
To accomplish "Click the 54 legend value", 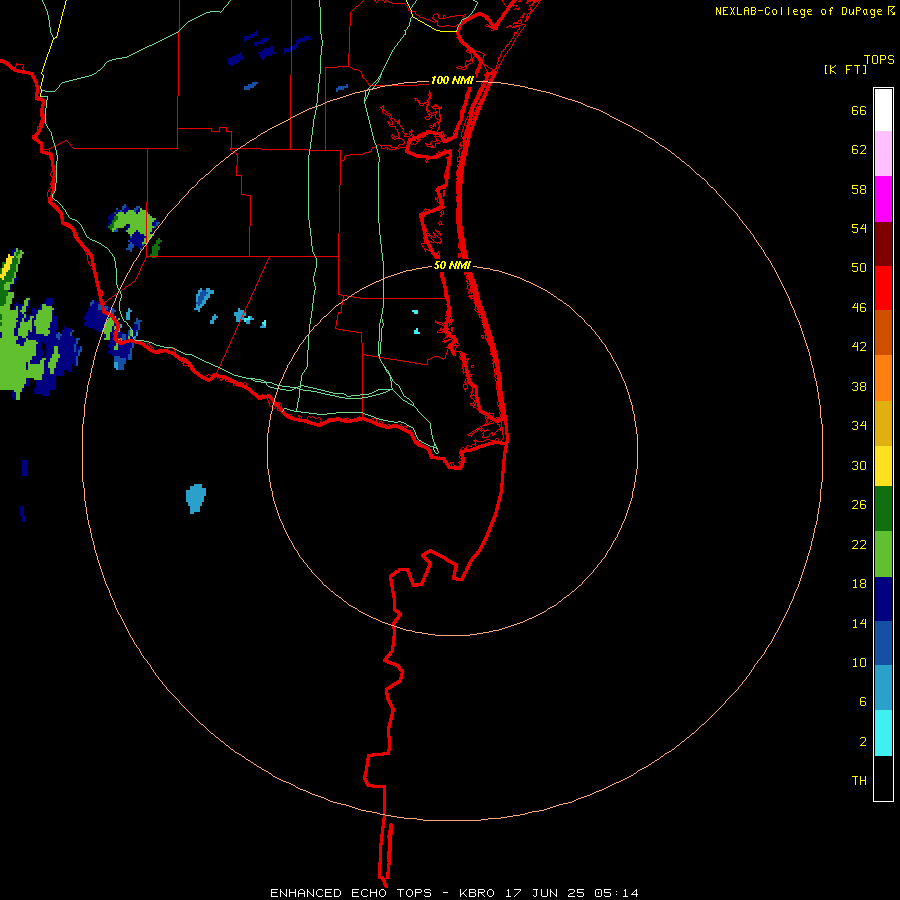I will click(x=859, y=228).
